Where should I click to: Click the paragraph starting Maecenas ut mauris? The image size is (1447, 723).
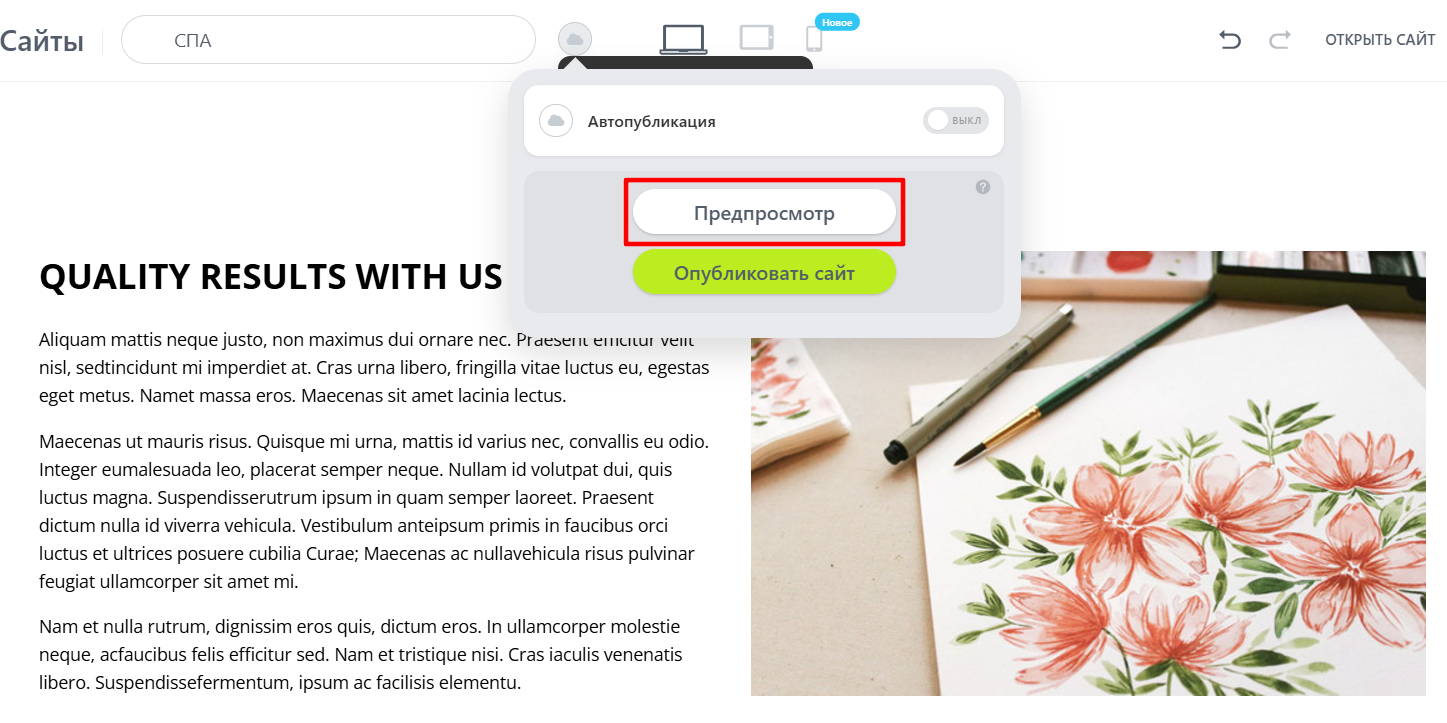(x=374, y=511)
